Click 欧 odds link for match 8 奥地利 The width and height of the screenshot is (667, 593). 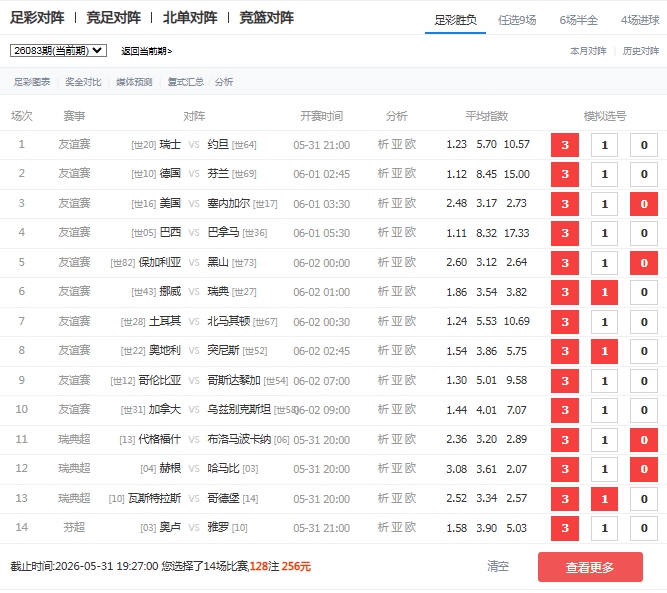(x=410, y=351)
